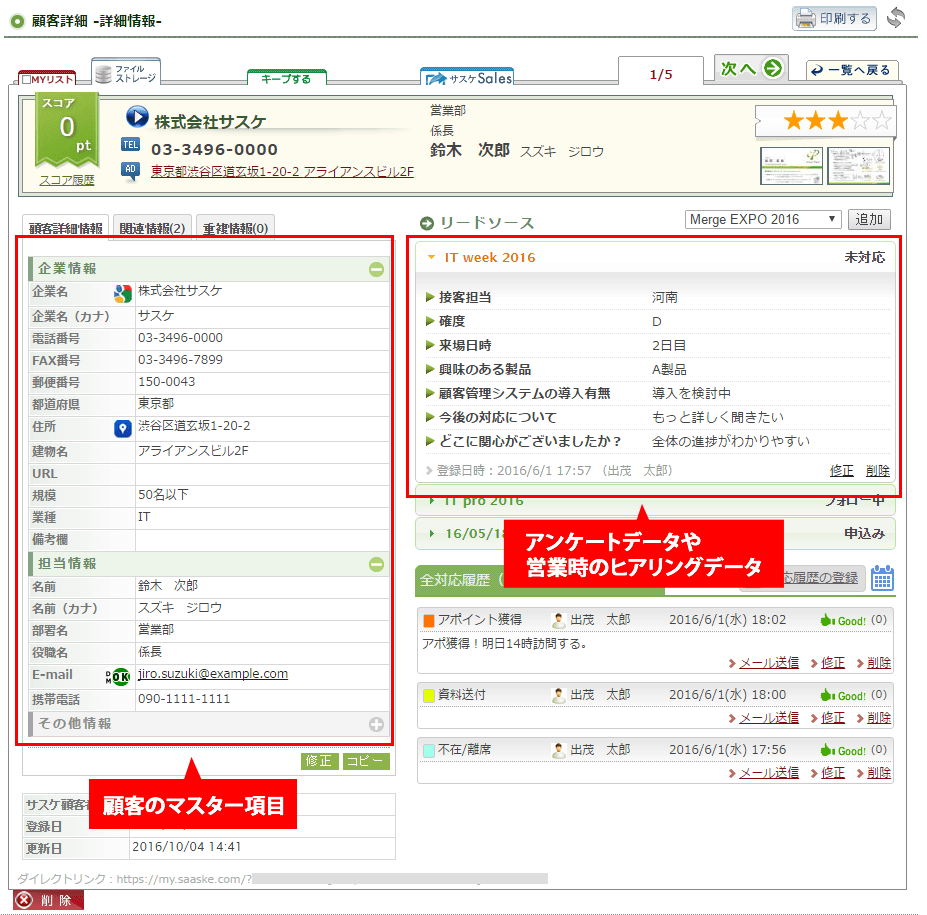This screenshot has width=927, height=915.
Task: Collapse the 担当情報 section
Action: (x=377, y=564)
